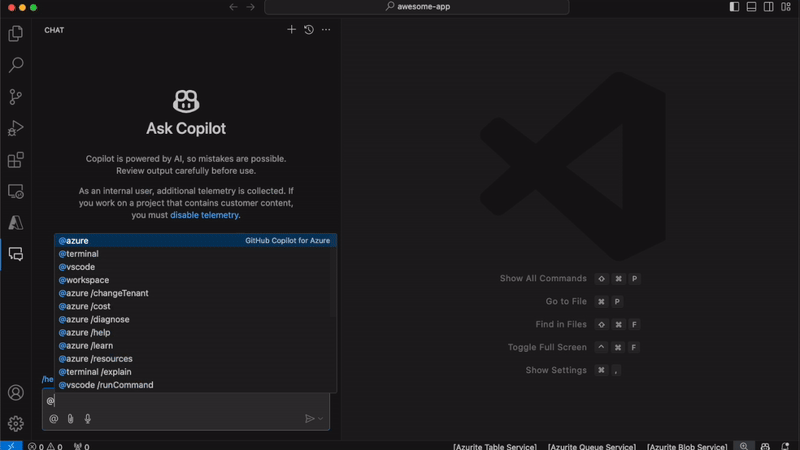Toggle the bottom panel visibility
Viewport: 800px width, 450px height.
[751, 7]
